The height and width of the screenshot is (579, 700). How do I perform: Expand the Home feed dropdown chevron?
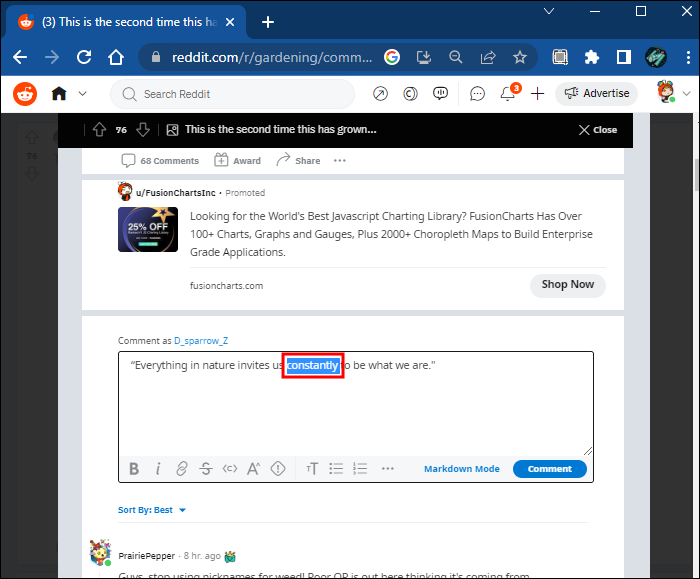83,94
